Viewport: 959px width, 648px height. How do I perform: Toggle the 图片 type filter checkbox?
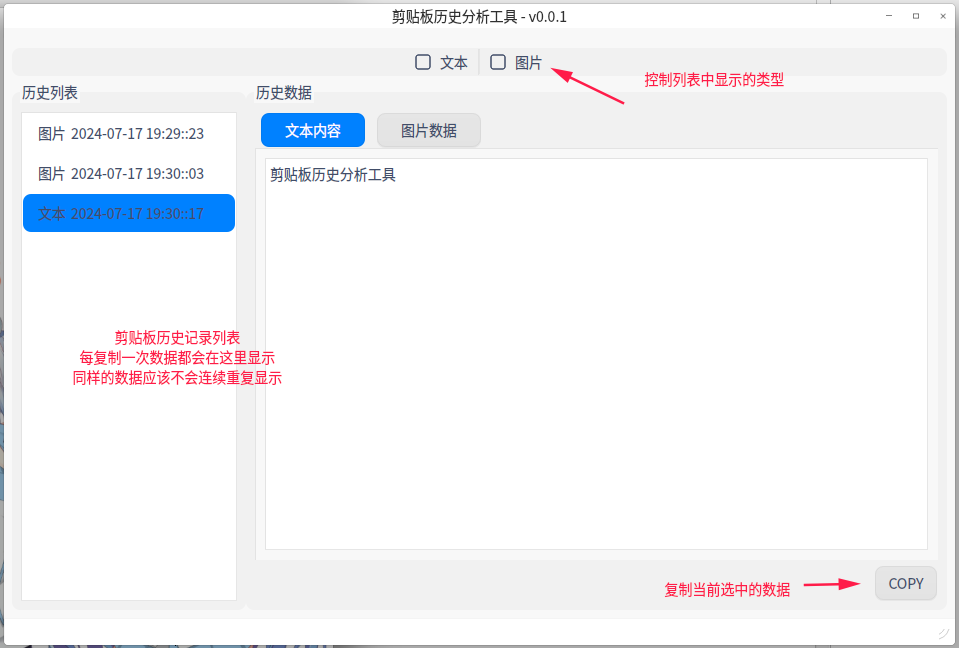(498, 62)
